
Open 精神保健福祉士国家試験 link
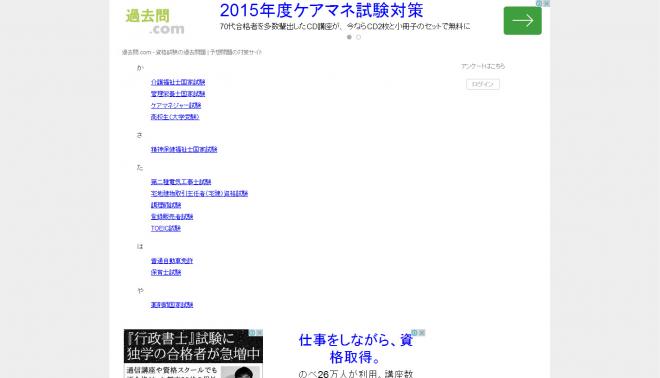coord(184,149)
